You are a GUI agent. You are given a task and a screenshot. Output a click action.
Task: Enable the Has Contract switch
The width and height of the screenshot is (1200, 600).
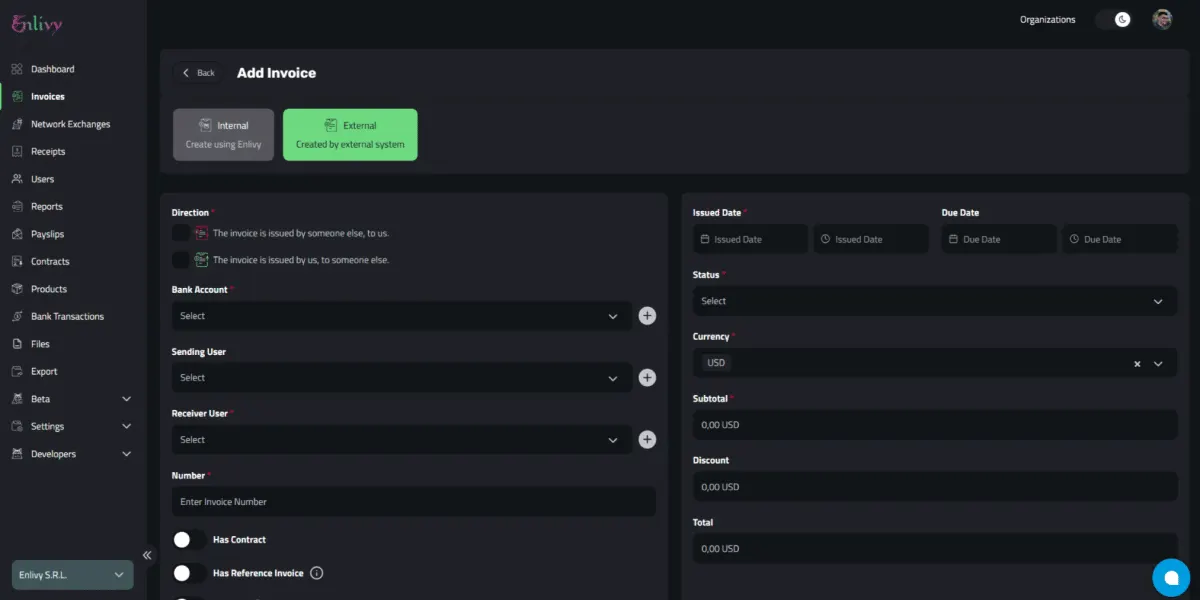pos(189,540)
